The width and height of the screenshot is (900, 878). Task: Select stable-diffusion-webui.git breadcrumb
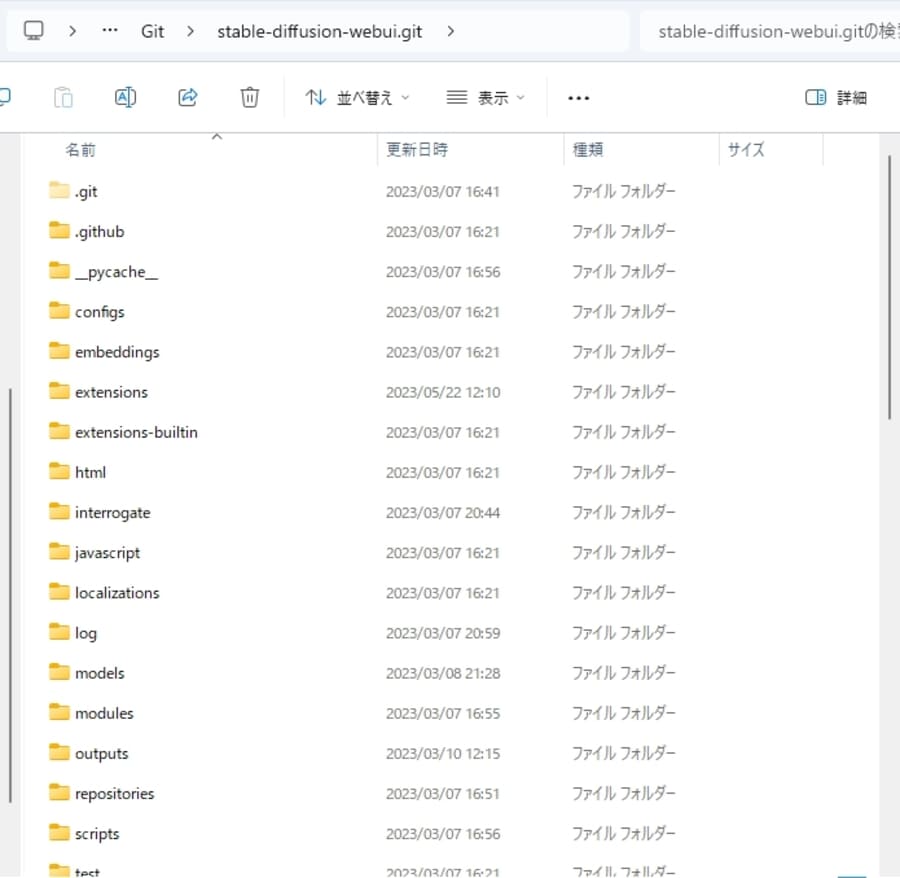319,31
